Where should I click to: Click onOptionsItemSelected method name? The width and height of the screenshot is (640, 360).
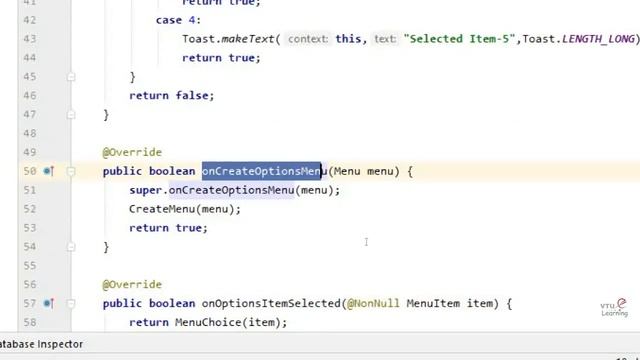click(x=271, y=303)
